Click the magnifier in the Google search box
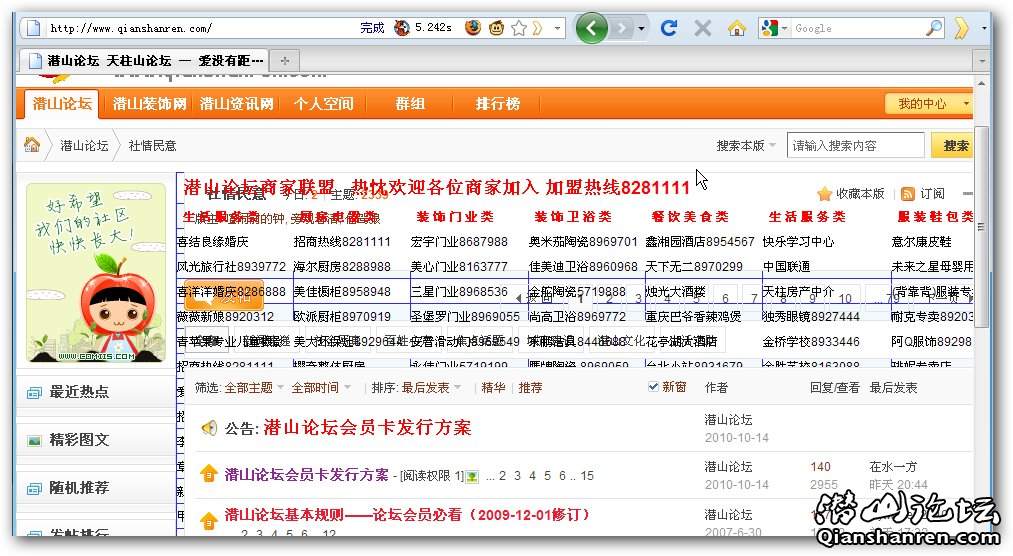The height and width of the screenshot is (556, 1013). point(934,28)
